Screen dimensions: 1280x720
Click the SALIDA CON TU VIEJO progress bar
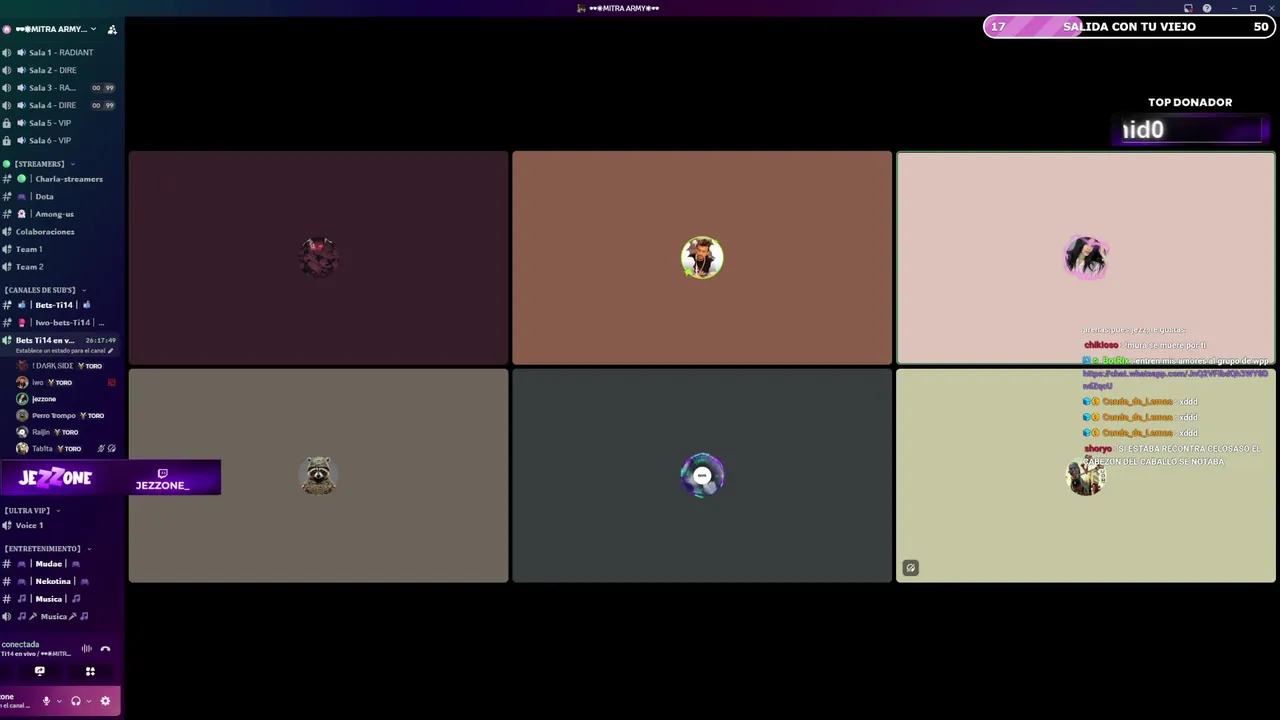pos(1130,27)
